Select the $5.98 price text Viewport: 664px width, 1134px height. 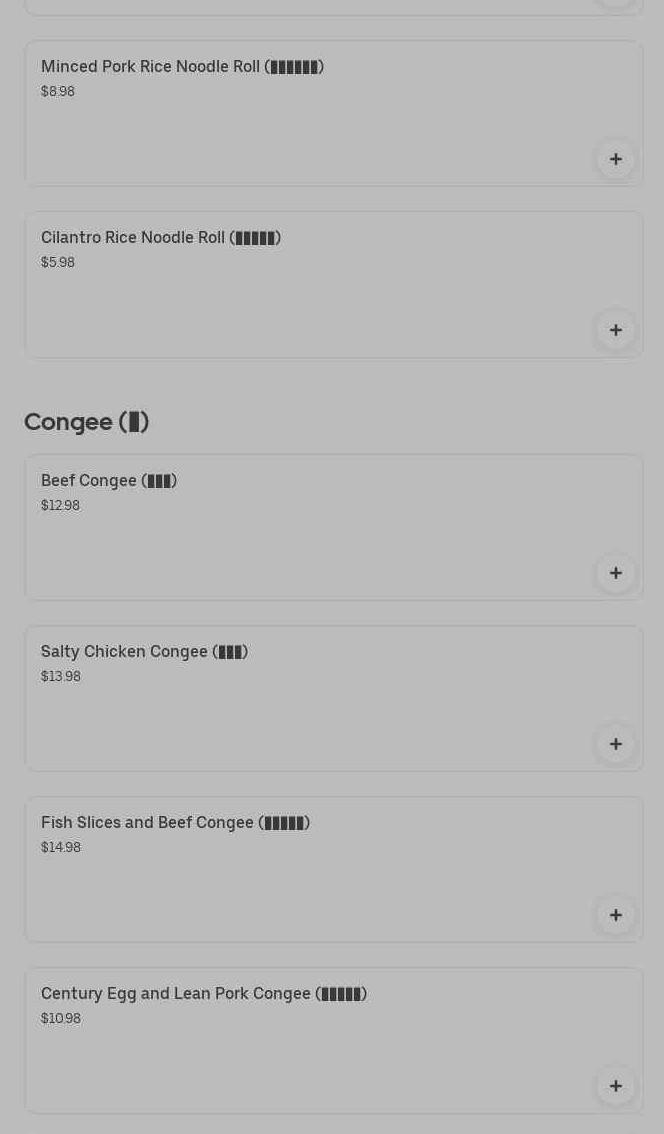[58, 263]
